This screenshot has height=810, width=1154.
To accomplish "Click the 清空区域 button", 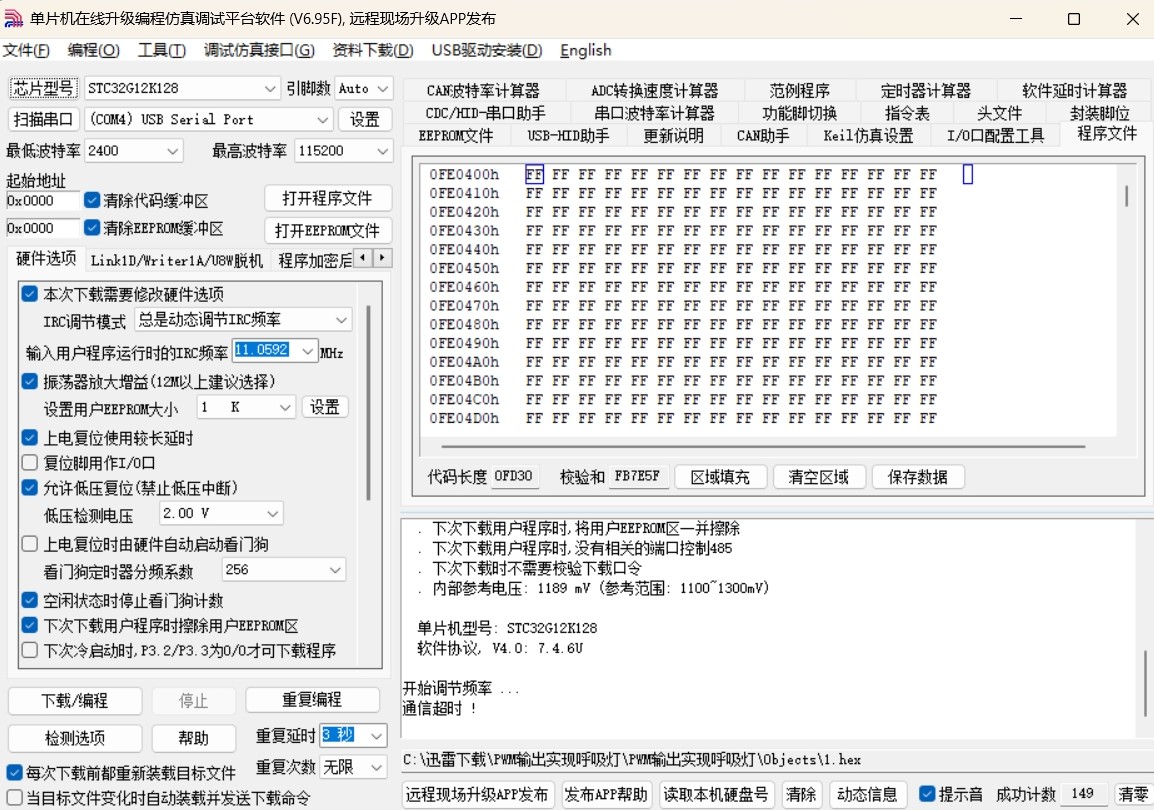I will (818, 477).
